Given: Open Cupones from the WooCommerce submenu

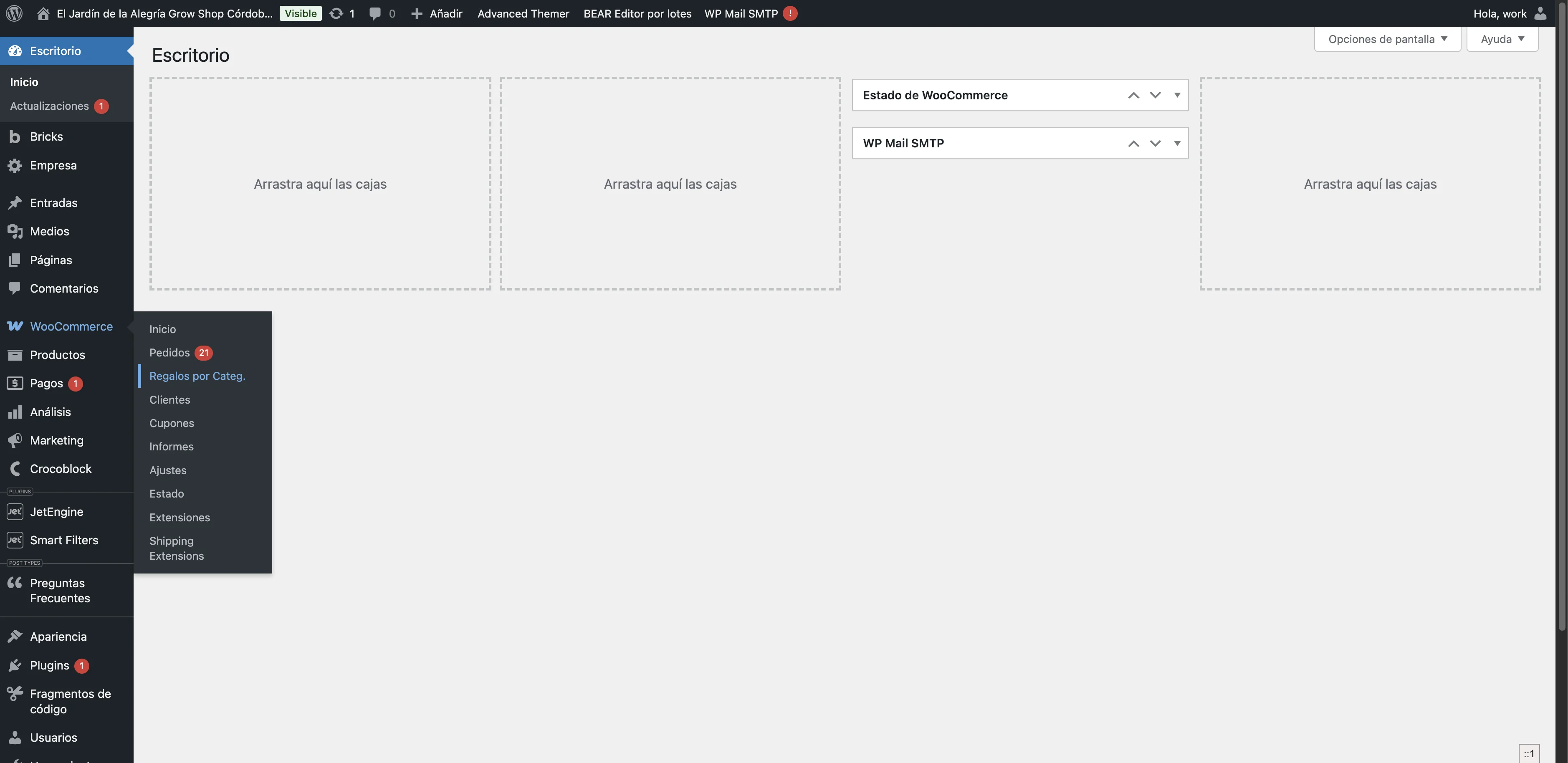Looking at the screenshot, I should (171, 423).
